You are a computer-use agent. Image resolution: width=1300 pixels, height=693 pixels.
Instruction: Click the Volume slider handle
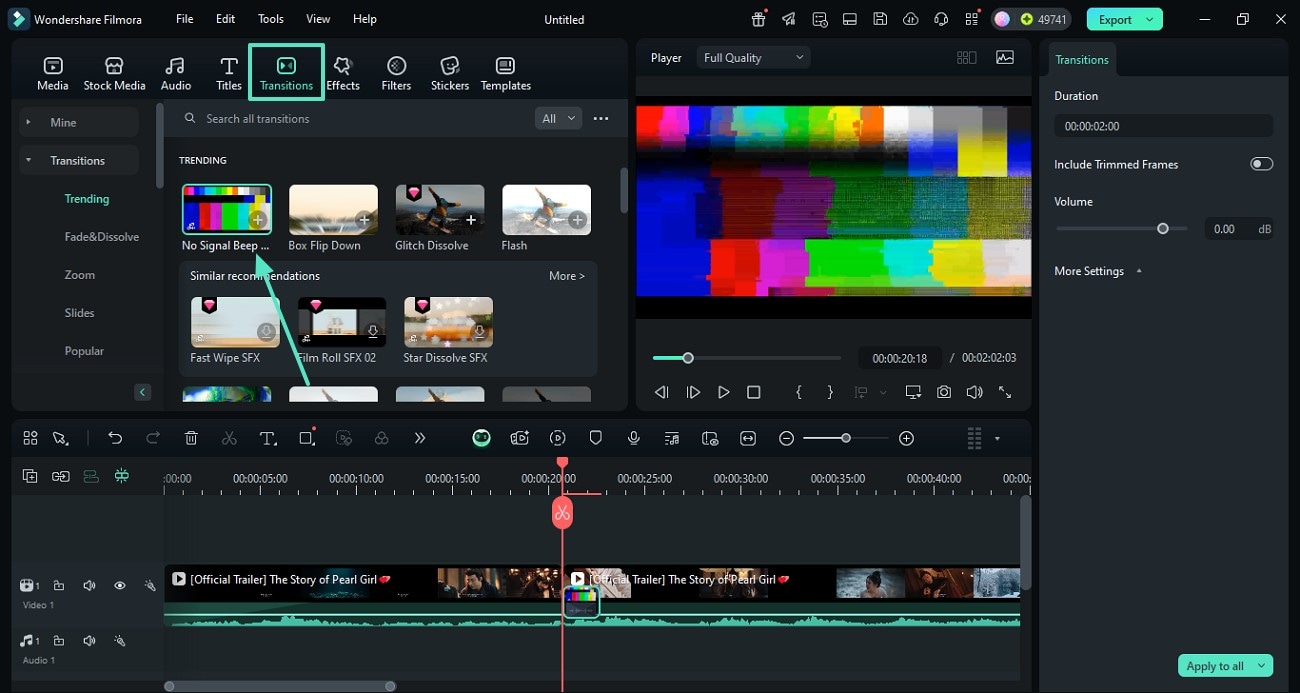pyautogui.click(x=1163, y=229)
